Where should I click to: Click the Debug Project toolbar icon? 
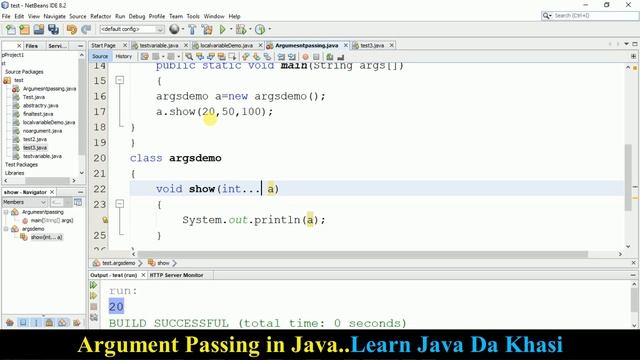pos(241,29)
